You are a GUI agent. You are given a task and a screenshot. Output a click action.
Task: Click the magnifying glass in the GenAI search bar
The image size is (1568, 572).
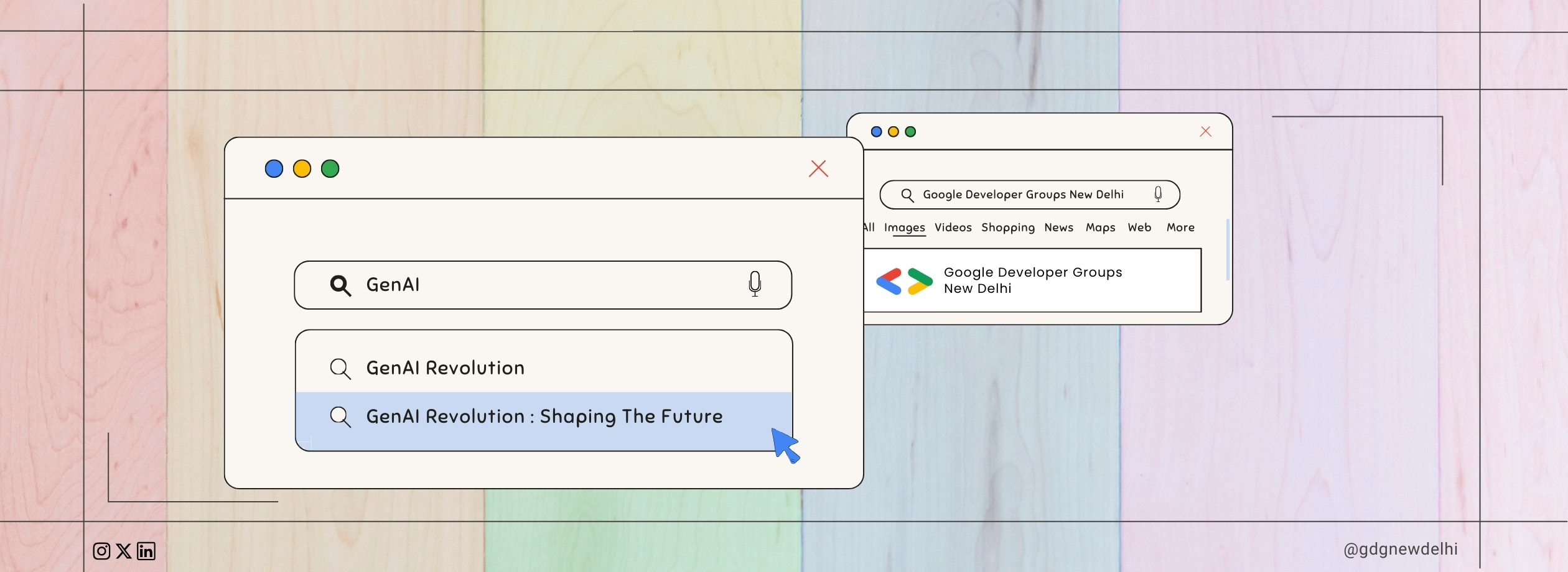340,285
